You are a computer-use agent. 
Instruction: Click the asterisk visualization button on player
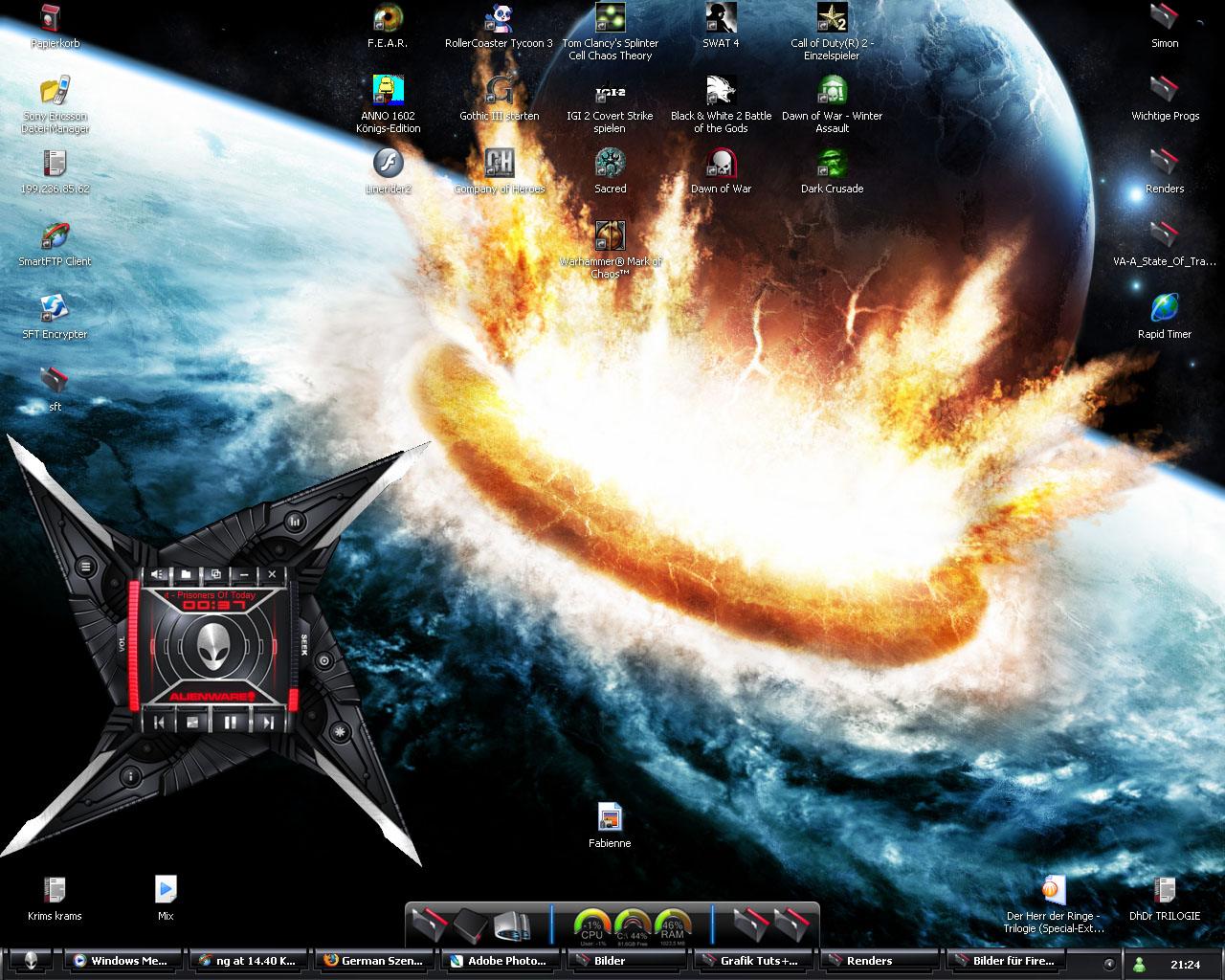340,732
